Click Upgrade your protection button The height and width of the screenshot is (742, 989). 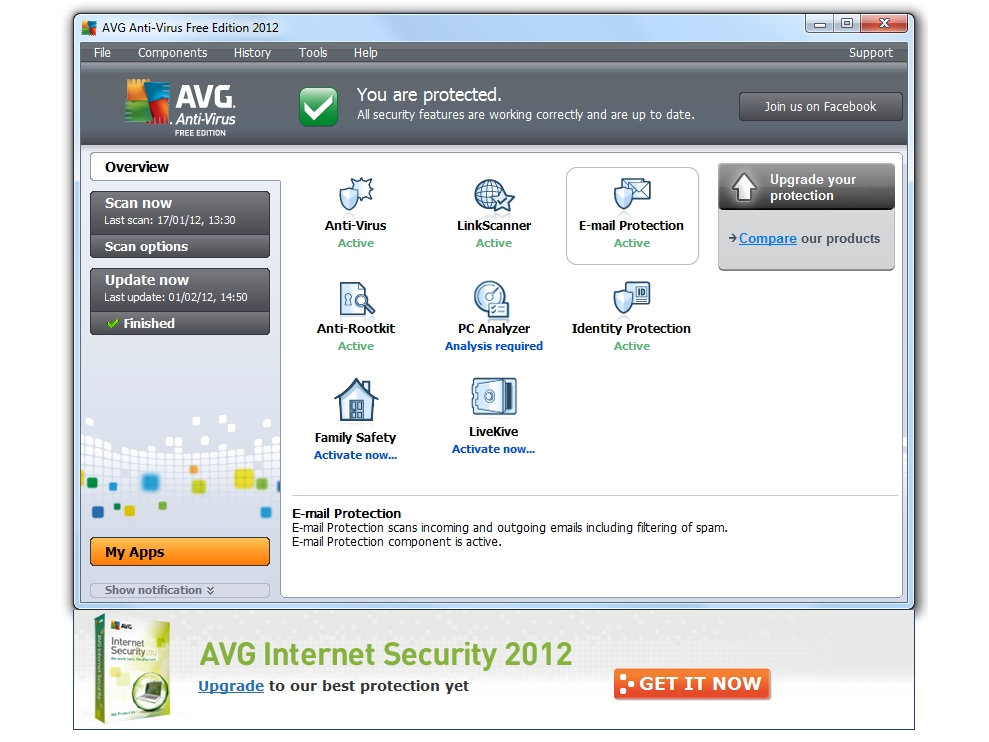(x=807, y=187)
